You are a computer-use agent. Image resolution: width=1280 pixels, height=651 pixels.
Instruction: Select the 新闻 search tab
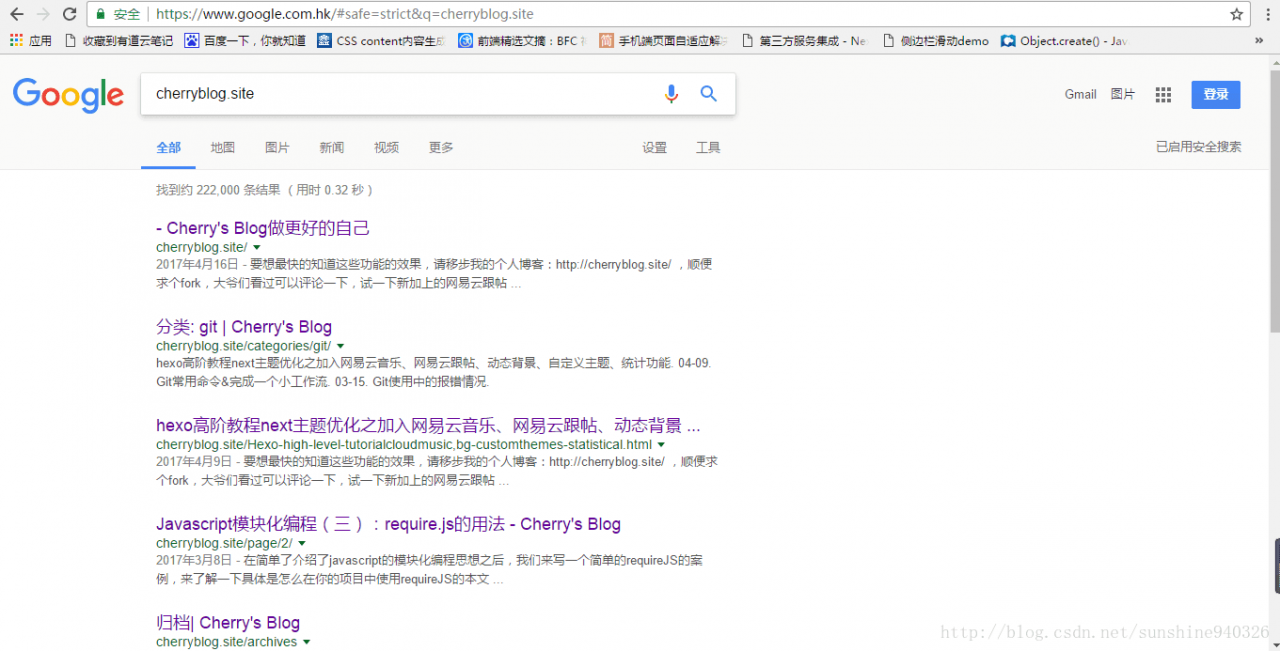pyautogui.click(x=332, y=148)
